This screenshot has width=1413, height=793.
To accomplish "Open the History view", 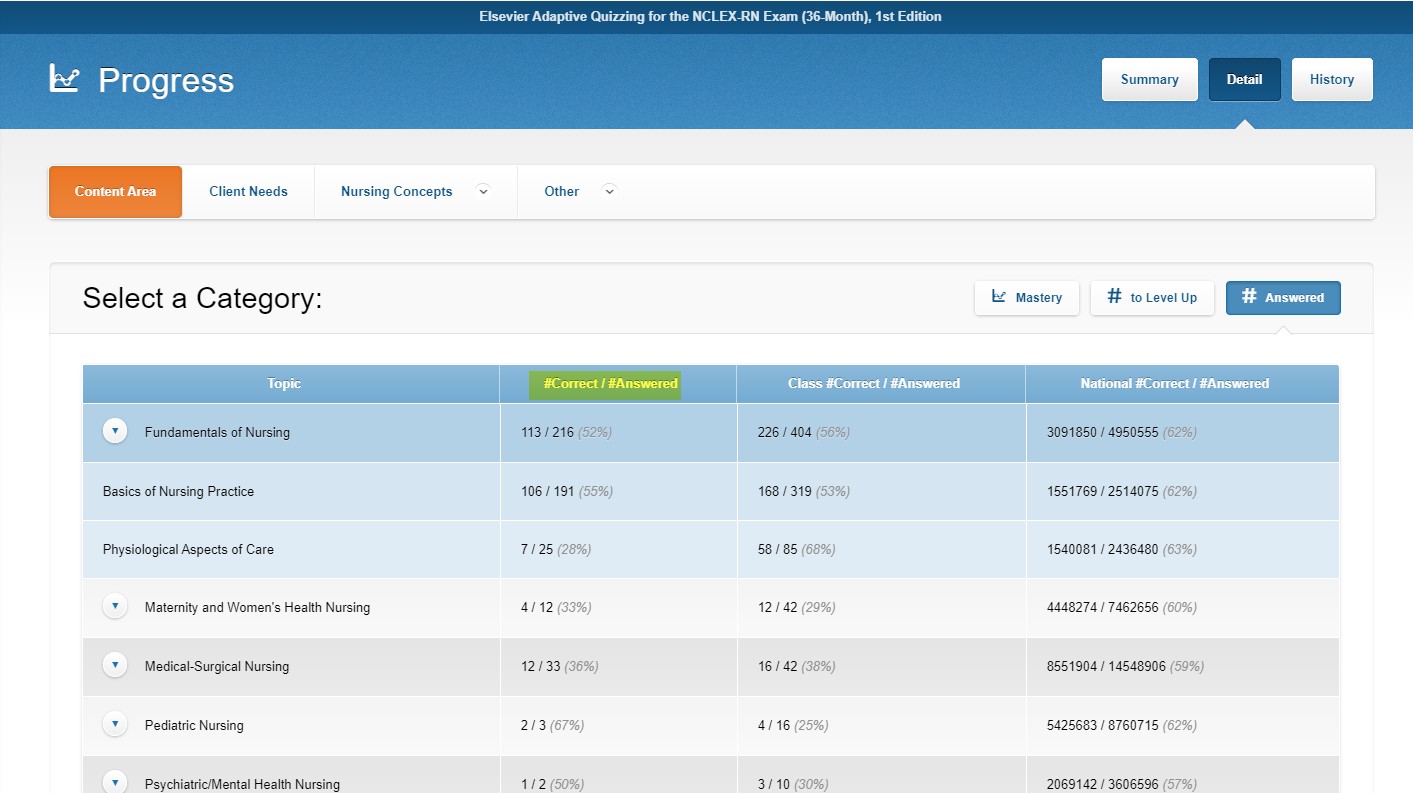I will [x=1331, y=79].
